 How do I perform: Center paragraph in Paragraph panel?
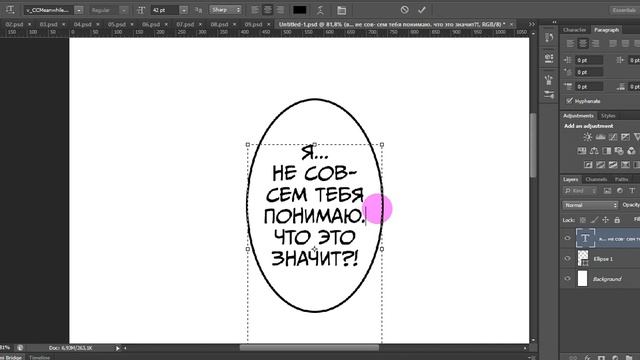point(583,43)
